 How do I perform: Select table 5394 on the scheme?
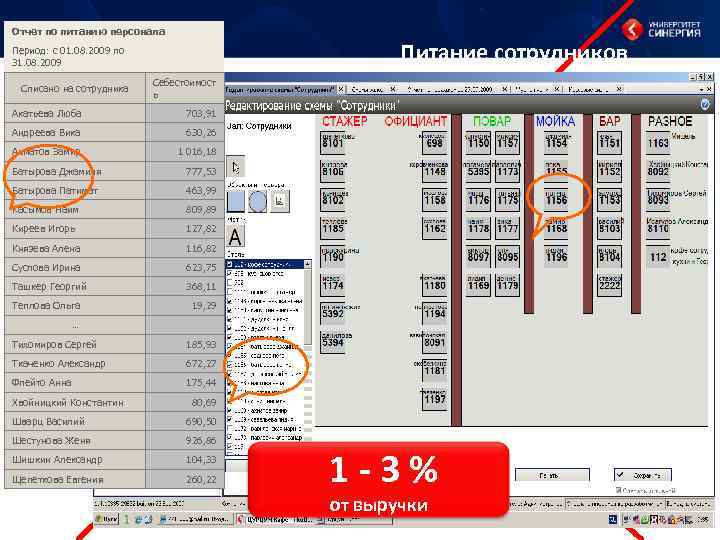click(x=333, y=343)
